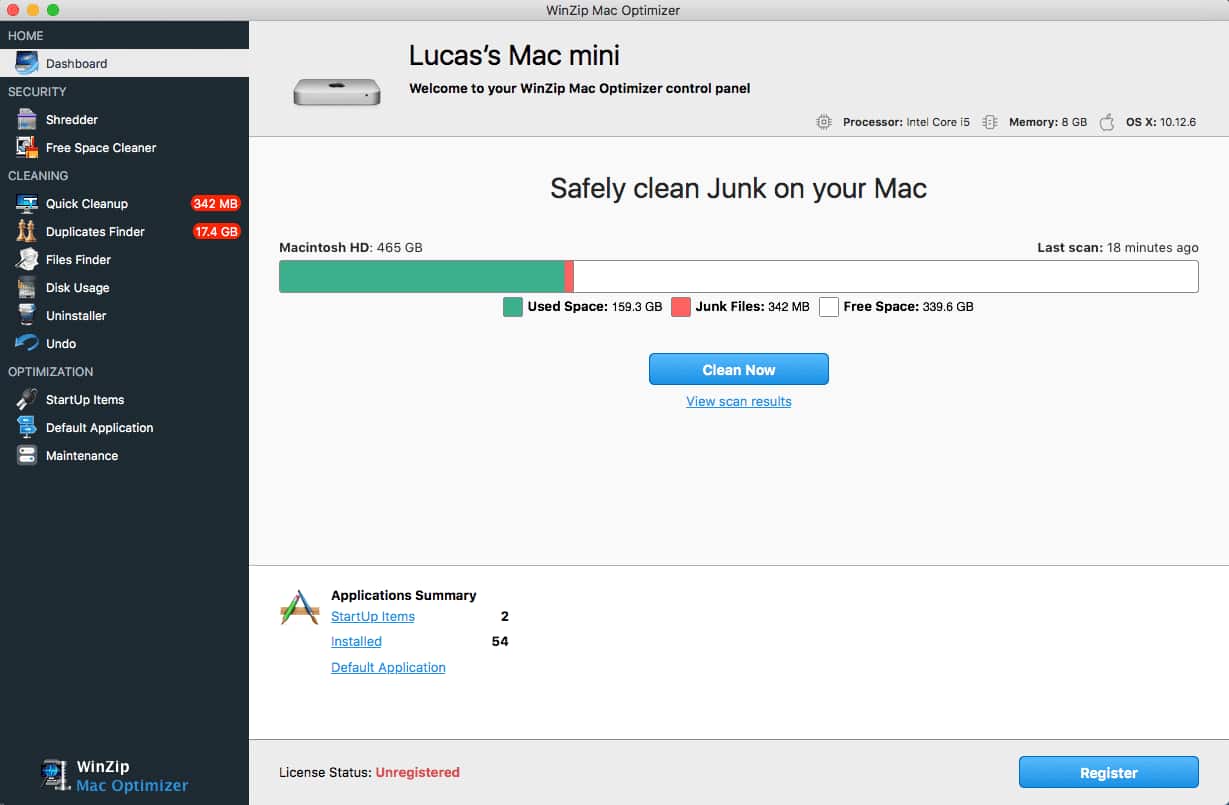This screenshot has width=1229, height=805.
Task: Click the white Free Space legend swatch
Action: point(829,307)
